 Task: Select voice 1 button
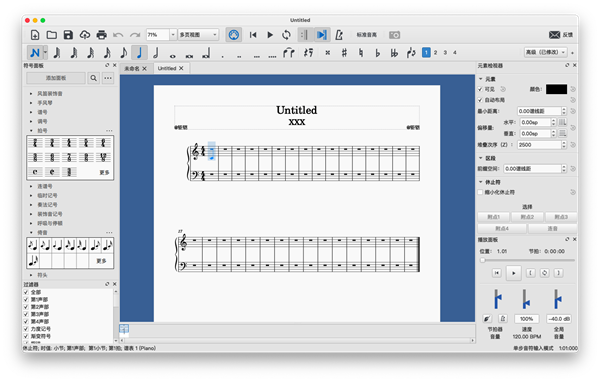(x=426, y=52)
